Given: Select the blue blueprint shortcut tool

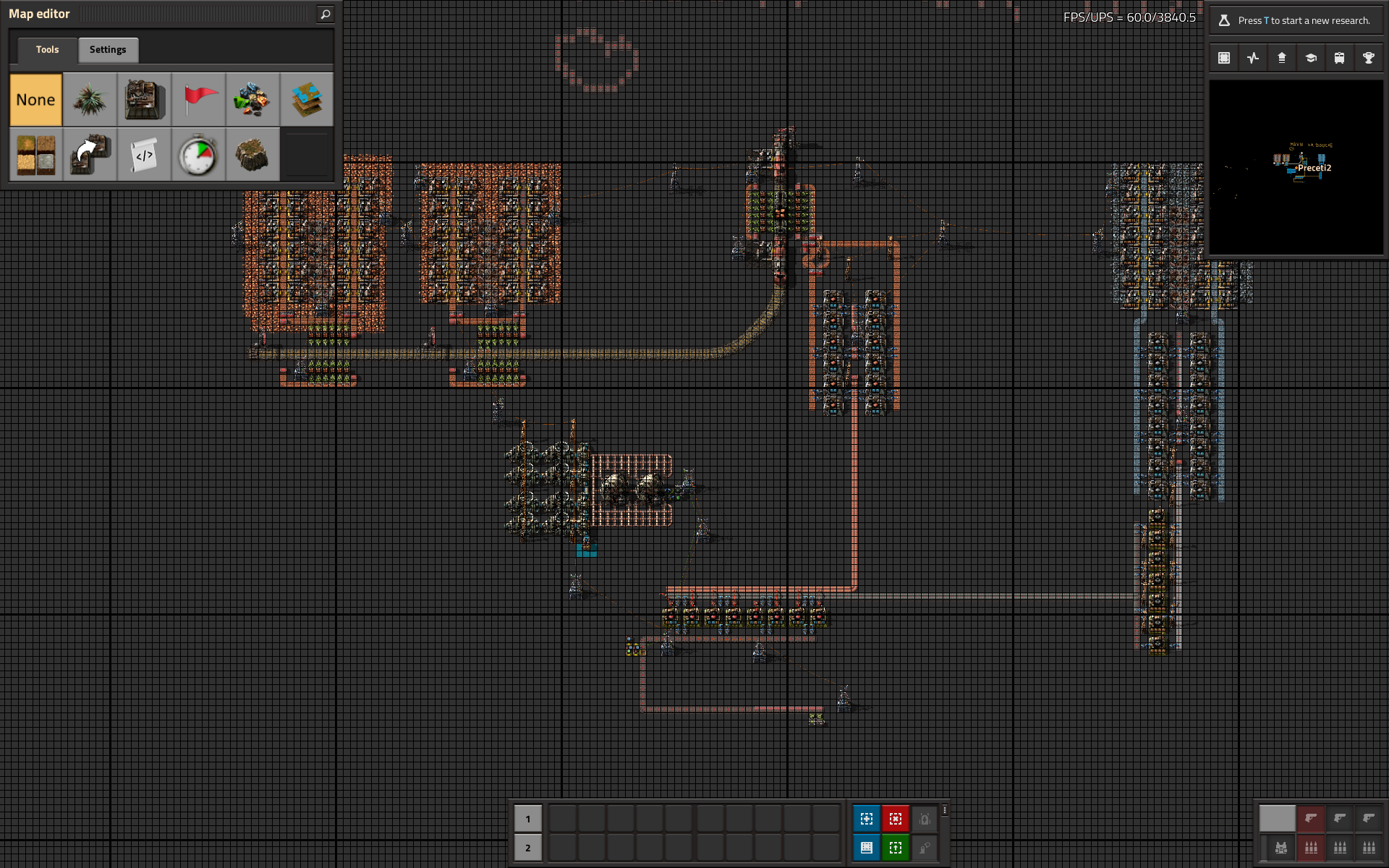Looking at the screenshot, I should point(867,819).
